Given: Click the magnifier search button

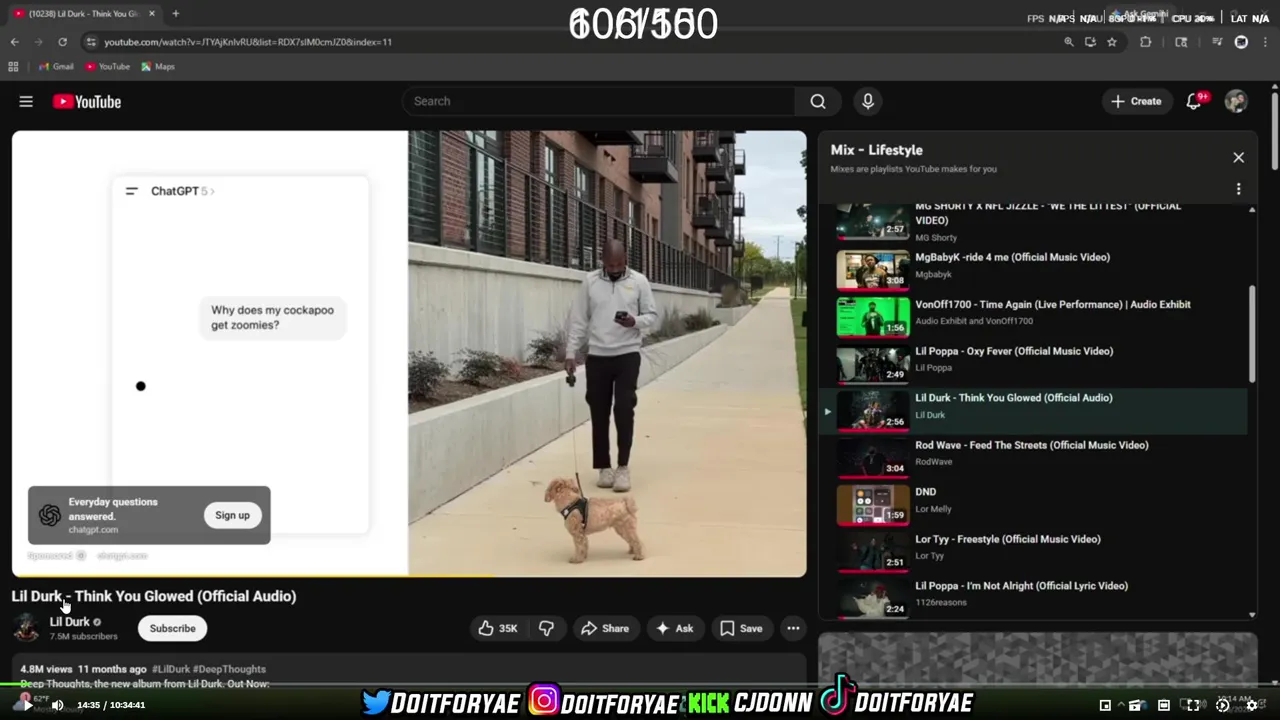Looking at the screenshot, I should pos(818,101).
